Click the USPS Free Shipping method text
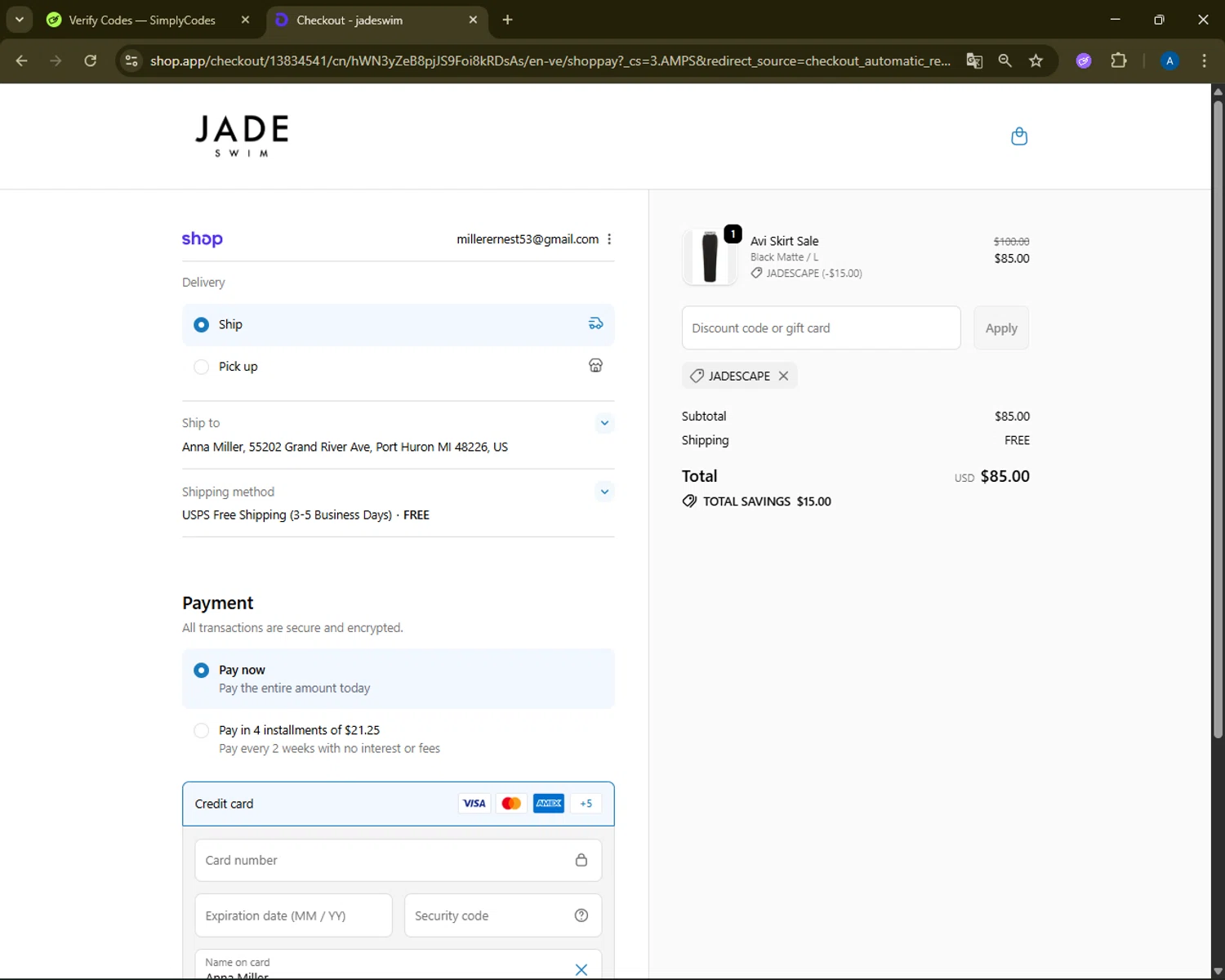Image resolution: width=1225 pixels, height=980 pixels. [305, 514]
